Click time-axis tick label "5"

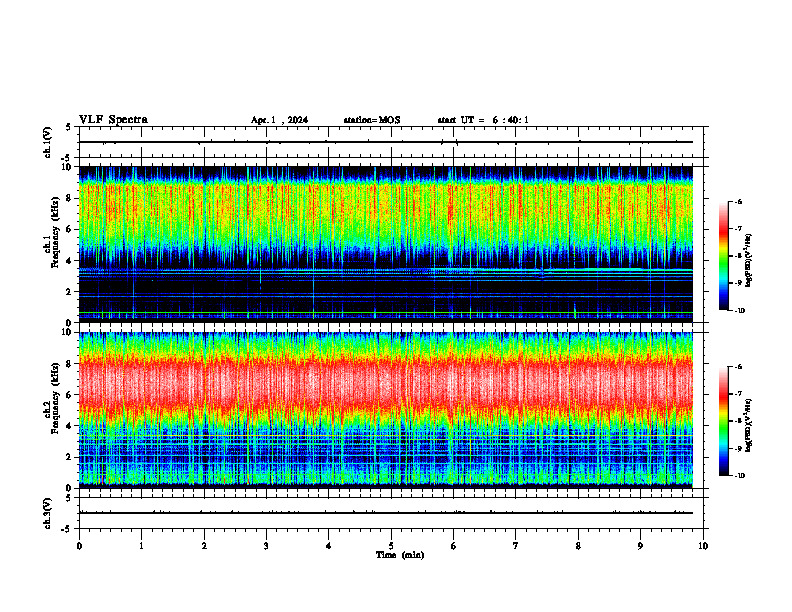[391, 546]
